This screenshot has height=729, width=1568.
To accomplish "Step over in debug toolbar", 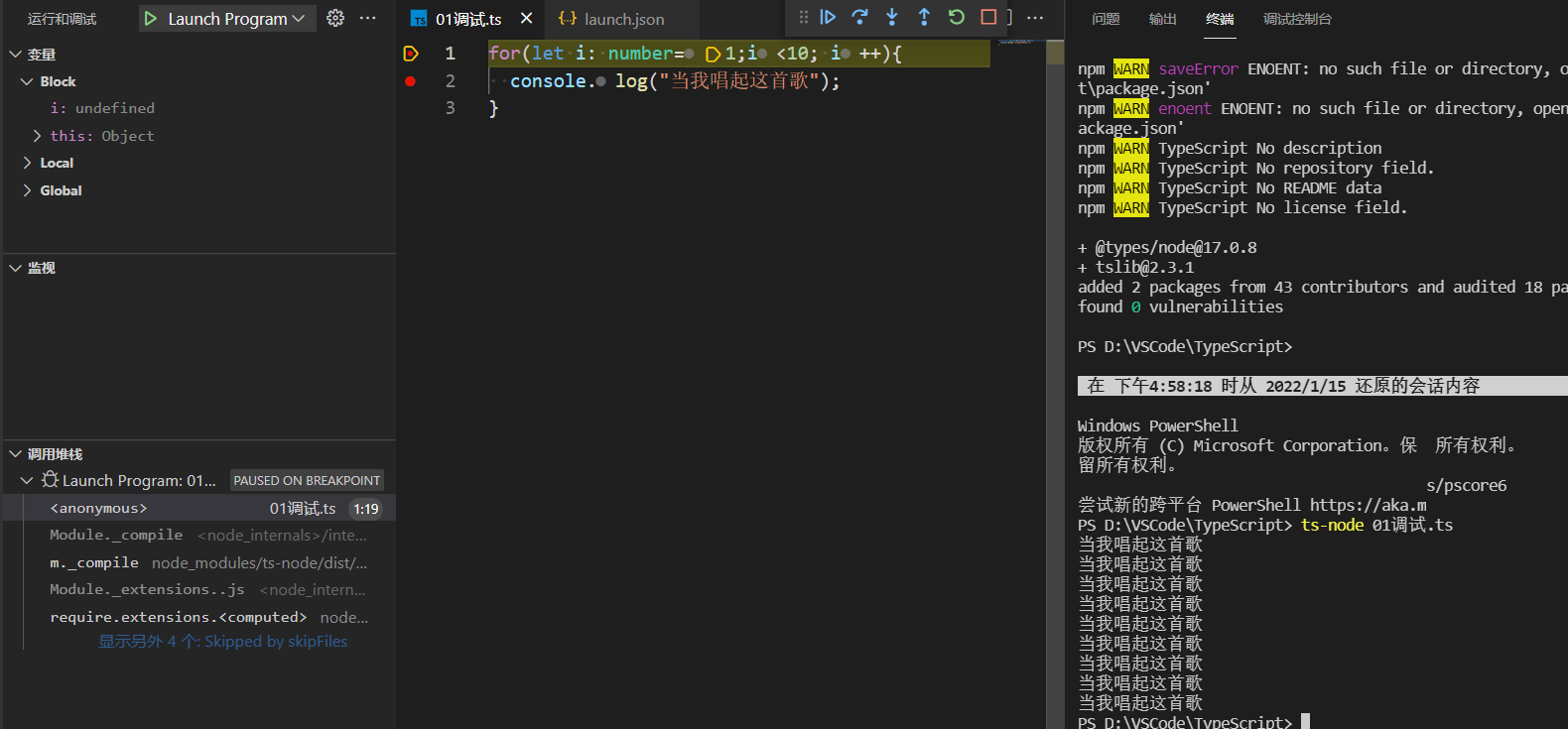I will 859,17.
